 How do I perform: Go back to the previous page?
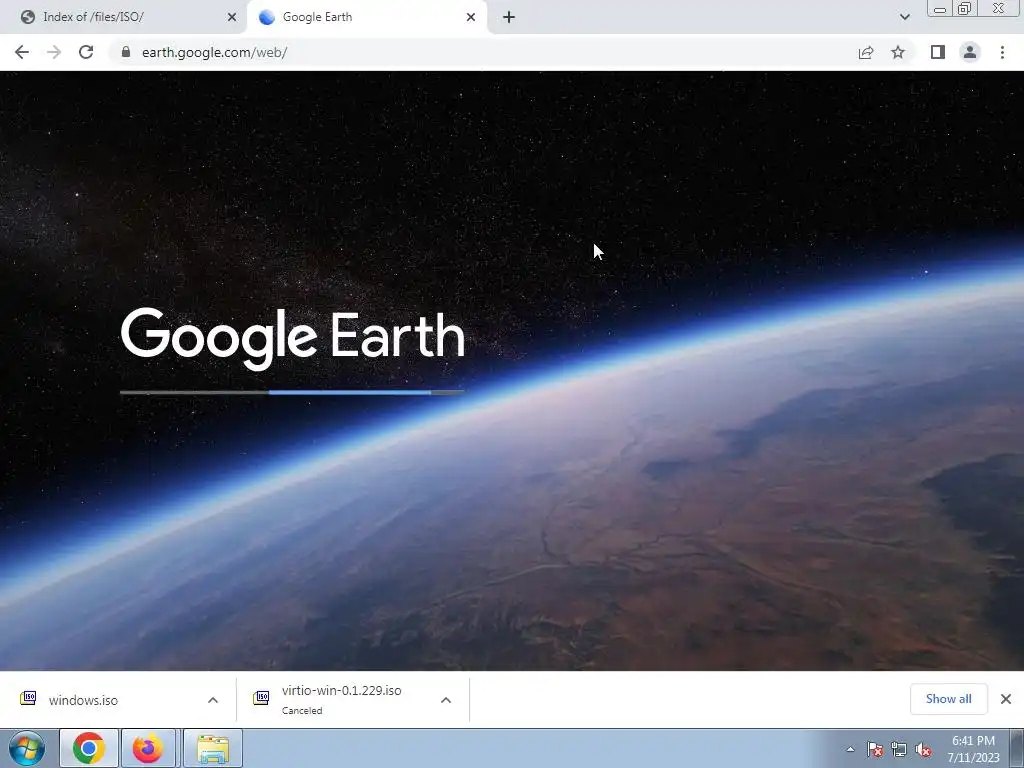click(22, 52)
